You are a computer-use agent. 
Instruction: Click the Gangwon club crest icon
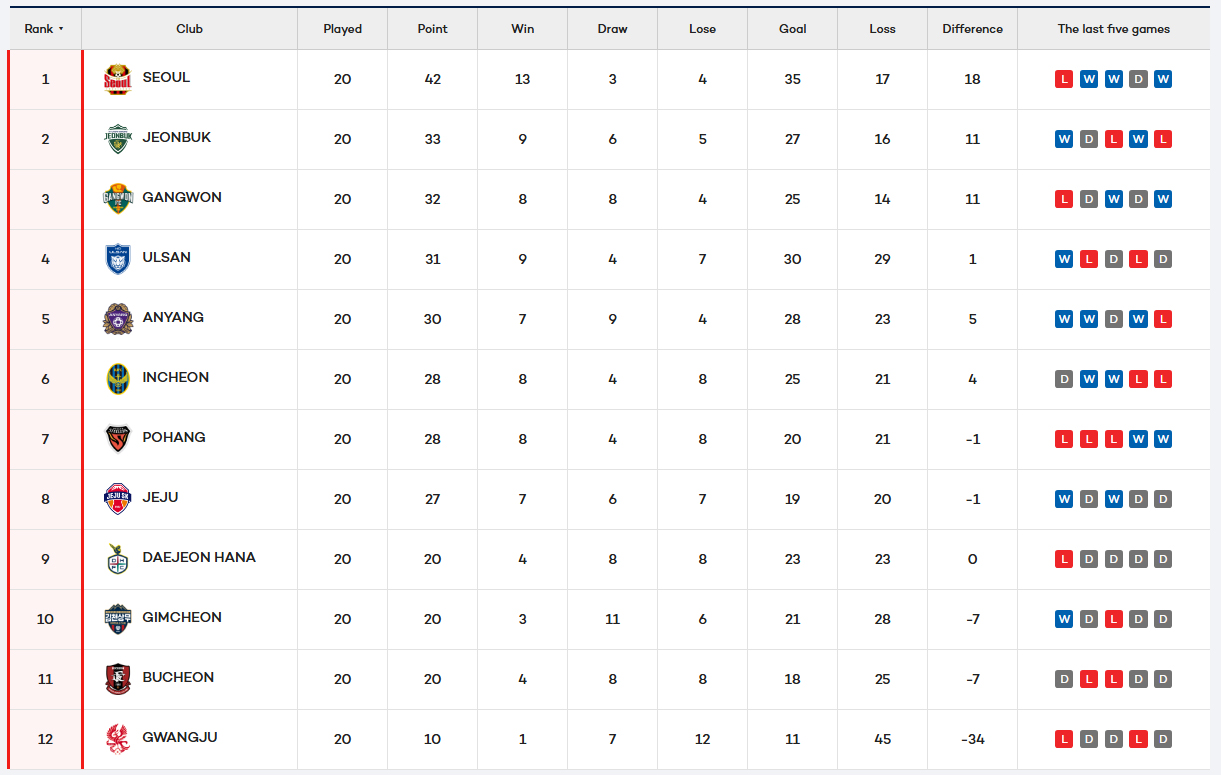(x=117, y=199)
